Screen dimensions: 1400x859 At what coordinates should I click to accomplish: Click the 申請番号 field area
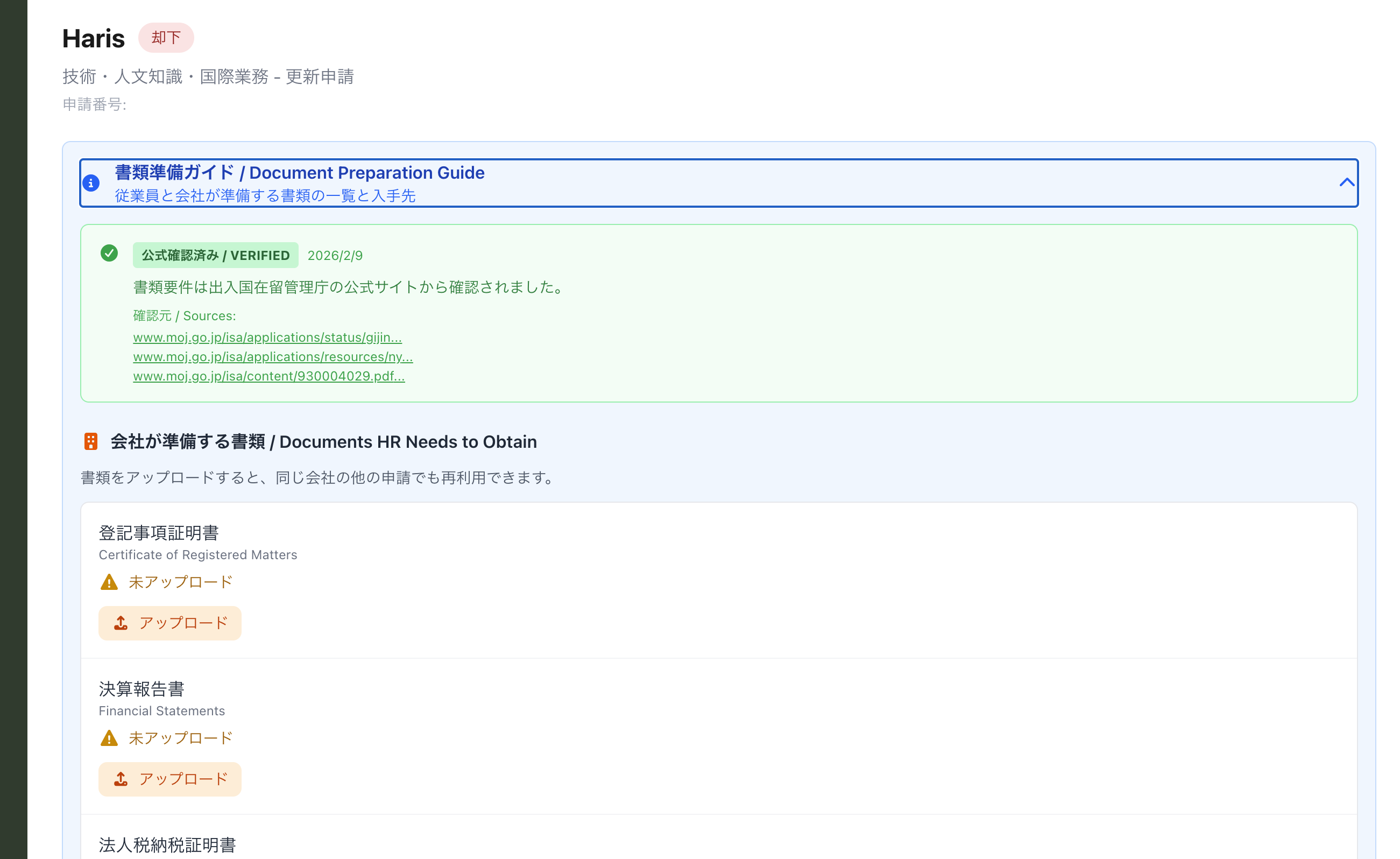tap(94, 104)
